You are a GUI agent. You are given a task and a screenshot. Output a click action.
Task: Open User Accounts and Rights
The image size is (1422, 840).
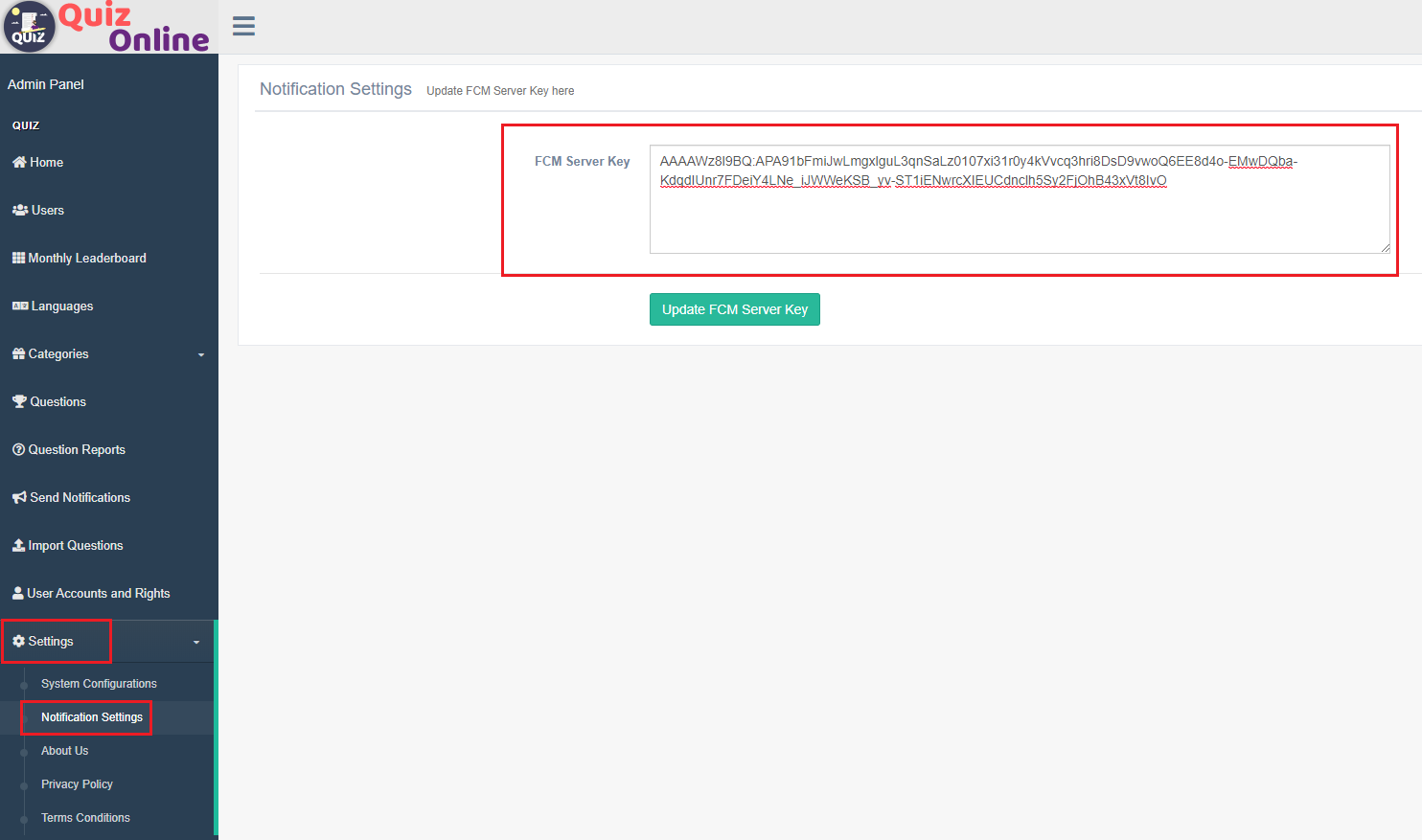point(109,593)
